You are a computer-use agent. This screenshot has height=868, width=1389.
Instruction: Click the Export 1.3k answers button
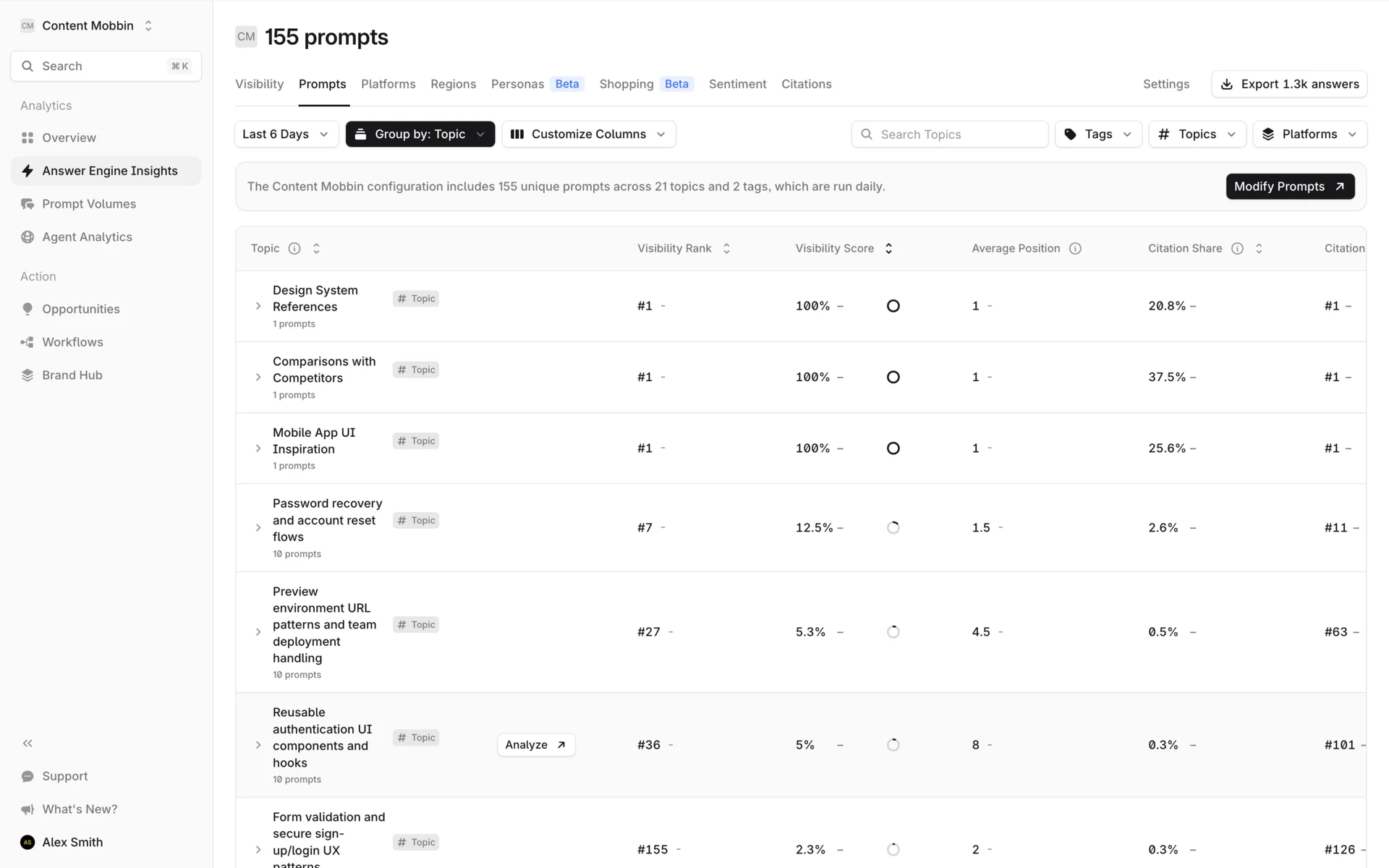coord(1289,84)
